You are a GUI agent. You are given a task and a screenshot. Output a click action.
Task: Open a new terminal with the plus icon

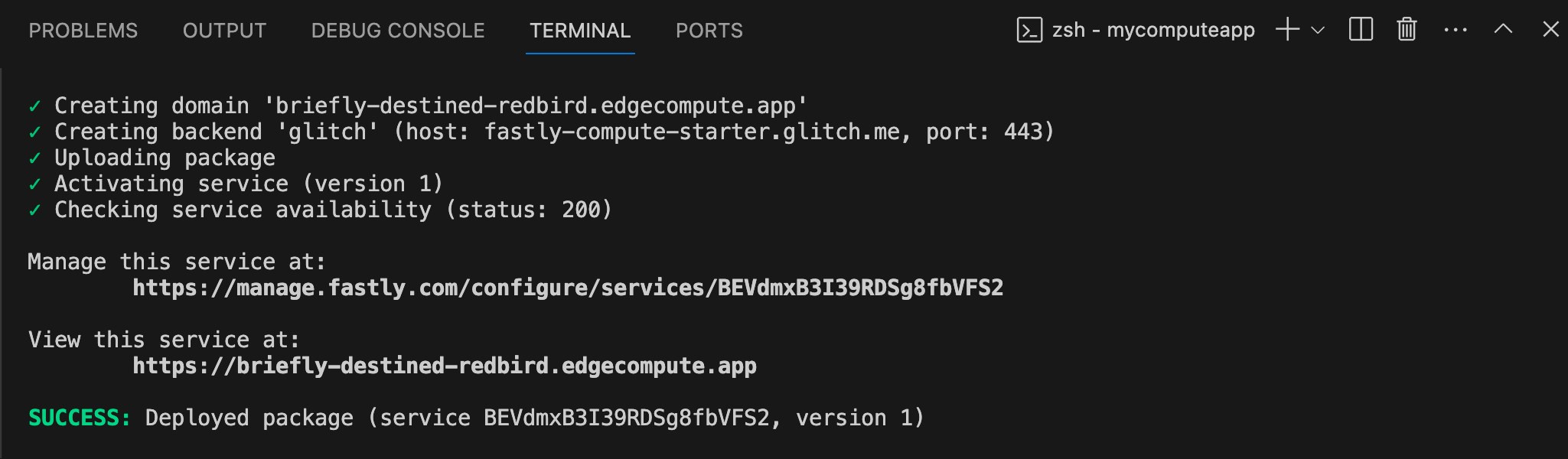pos(1287,30)
